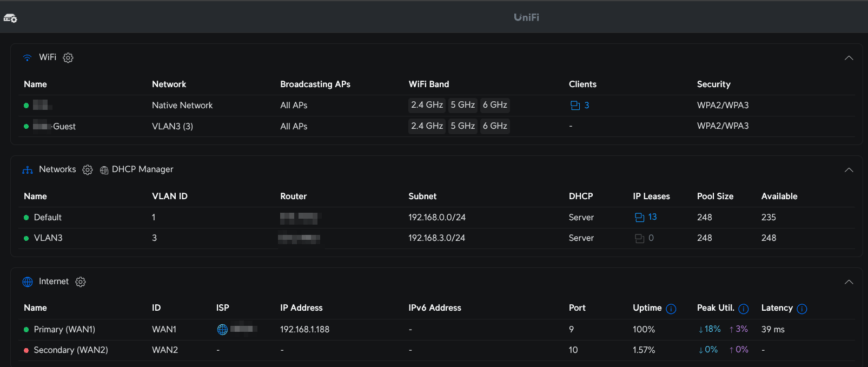Click subnet 192.168.0.0/24

pos(437,218)
